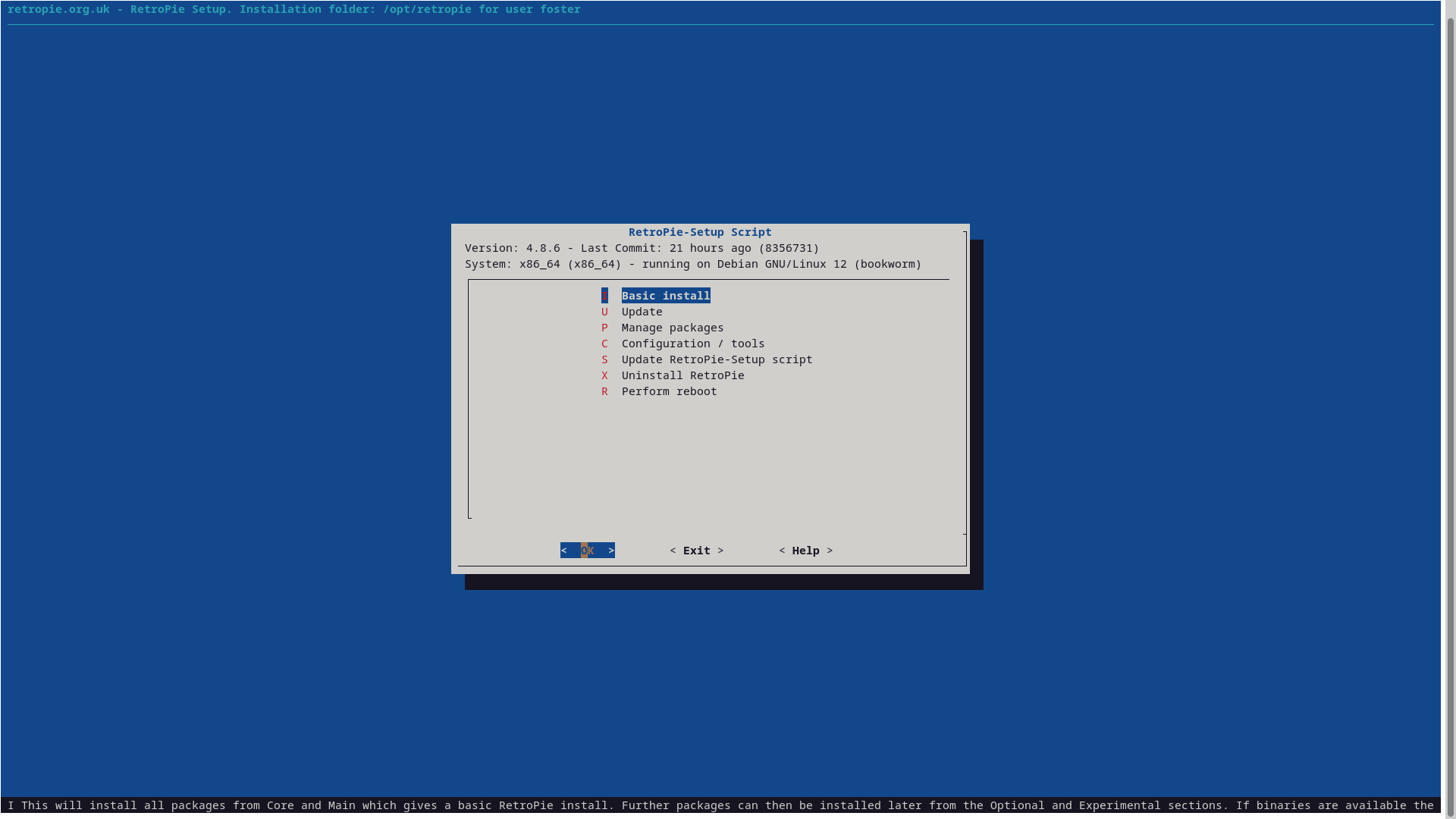This screenshot has height=819, width=1456.
Task: Open Manage packages option
Action: click(x=673, y=328)
